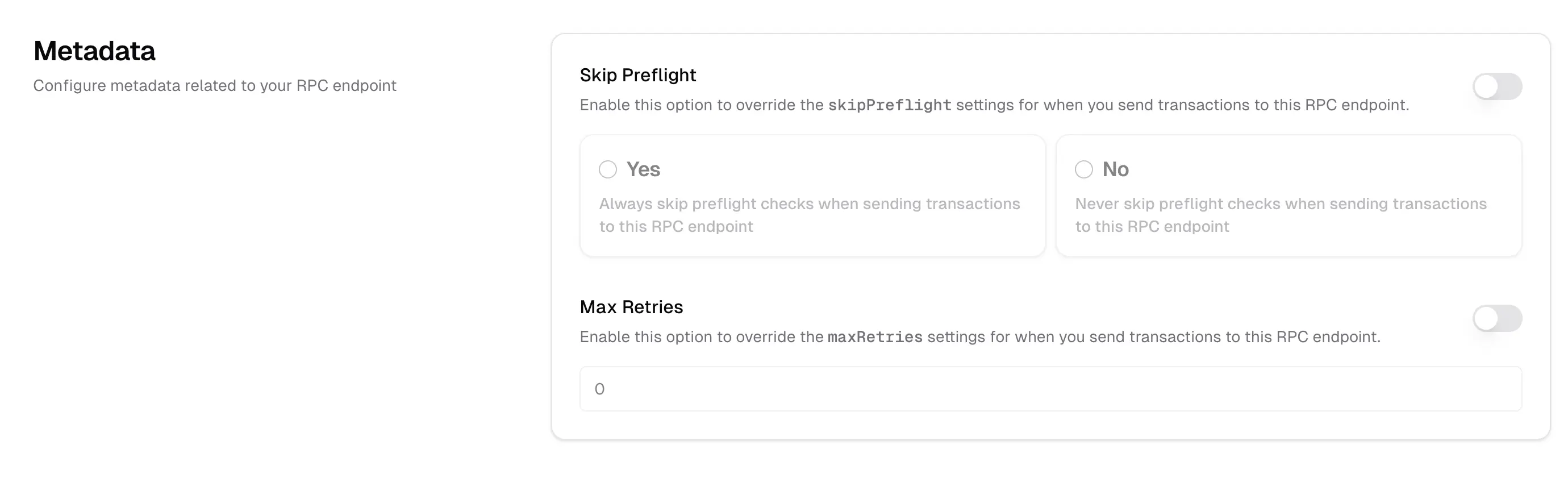The height and width of the screenshot is (482, 1568).
Task: Click the Max Retries section heading
Action: point(631,306)
